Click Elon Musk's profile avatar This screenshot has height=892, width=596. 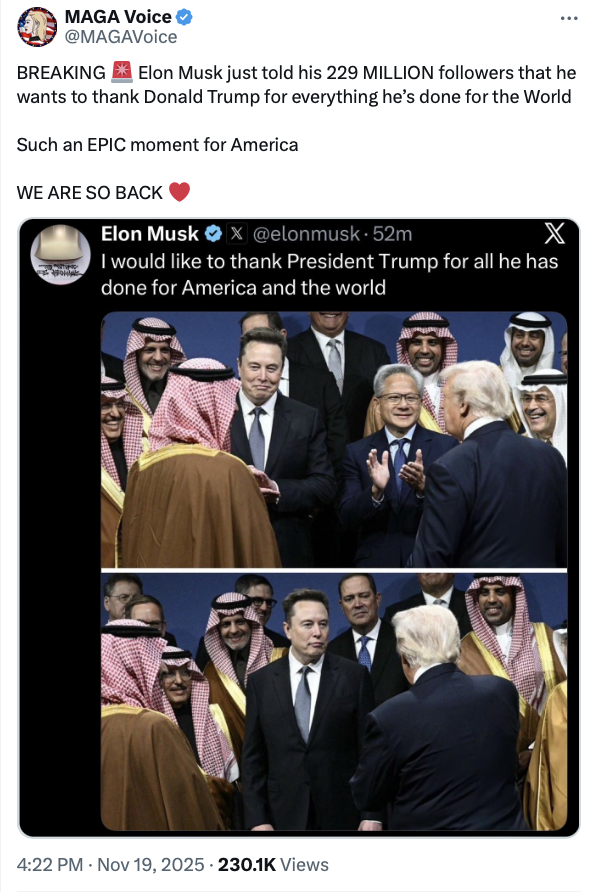(x=60, y=252)
